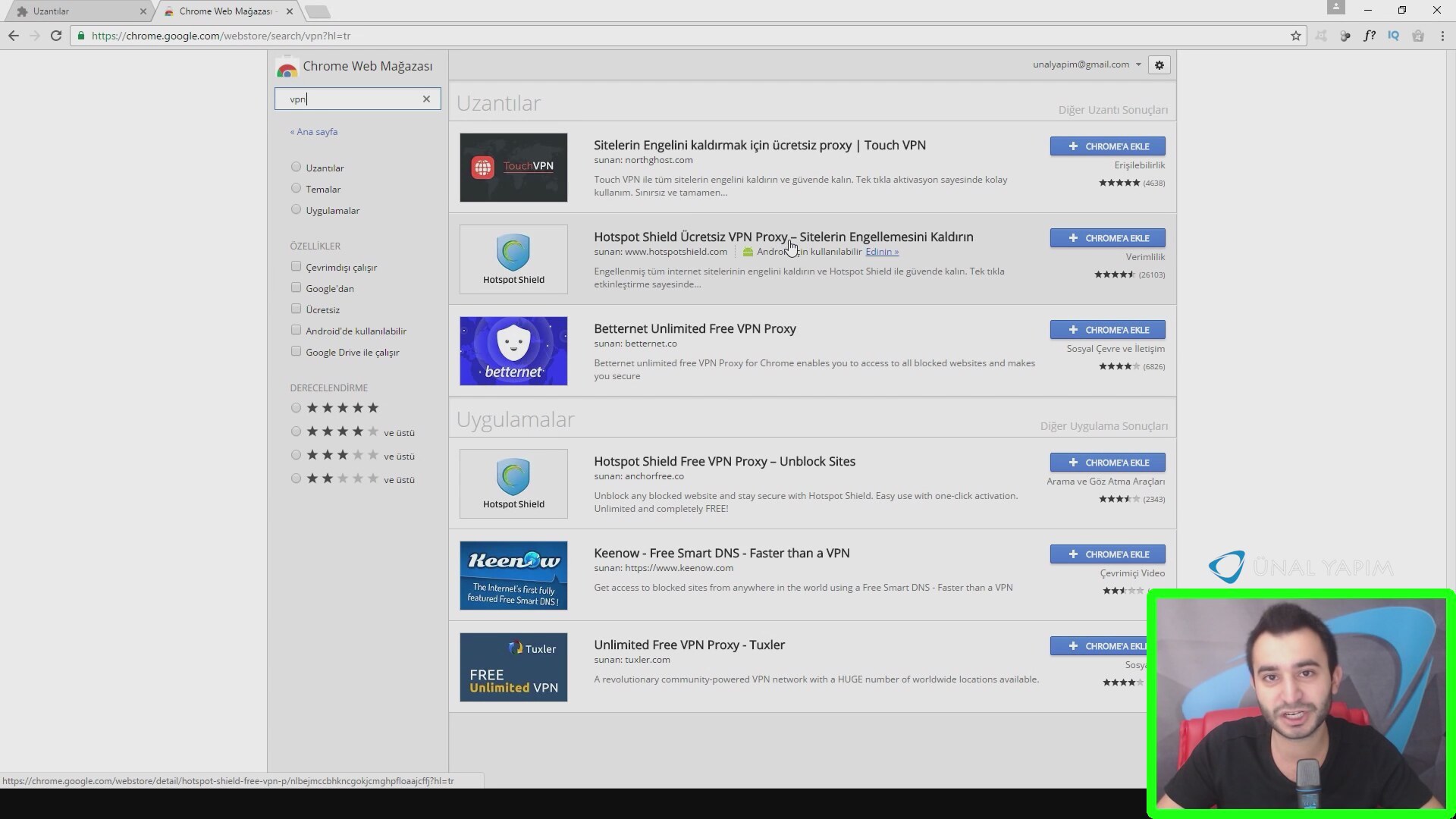The image size is (1456, 819).
Task: Open the Keenow app thumbnail
Action: [x=513, y=576]
